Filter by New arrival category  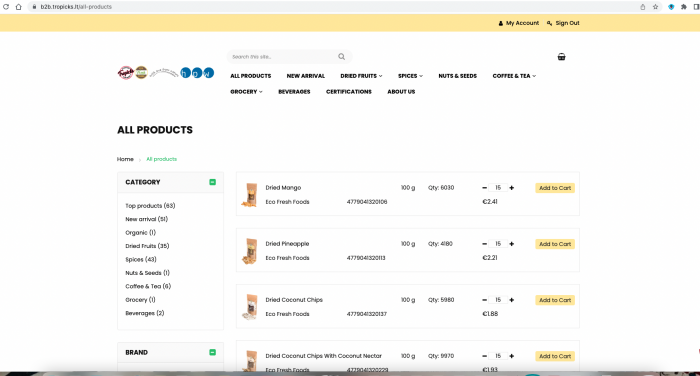146,219
